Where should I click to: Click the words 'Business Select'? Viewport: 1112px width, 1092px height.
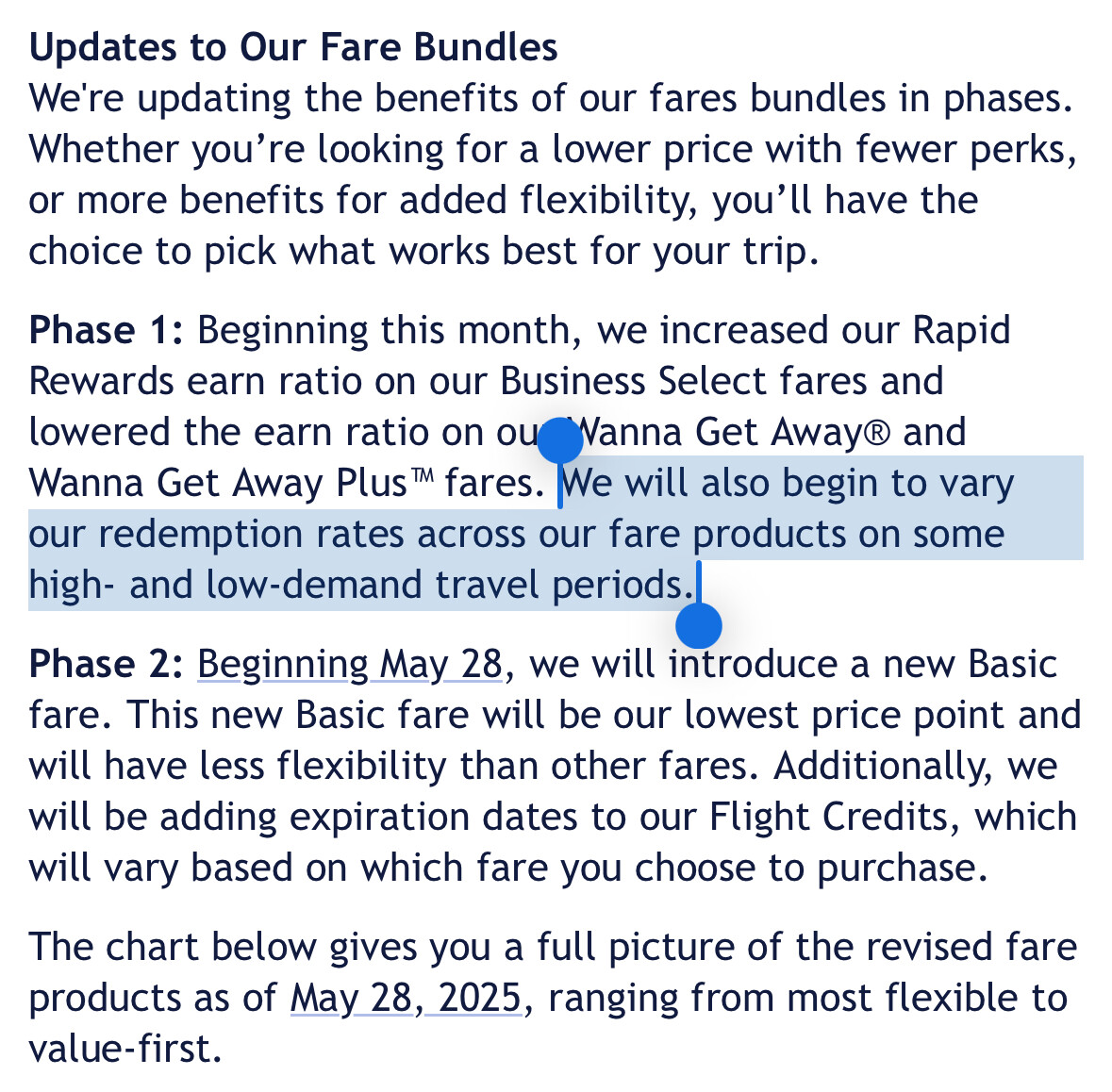pyautogui.click(x=633, y=382)
